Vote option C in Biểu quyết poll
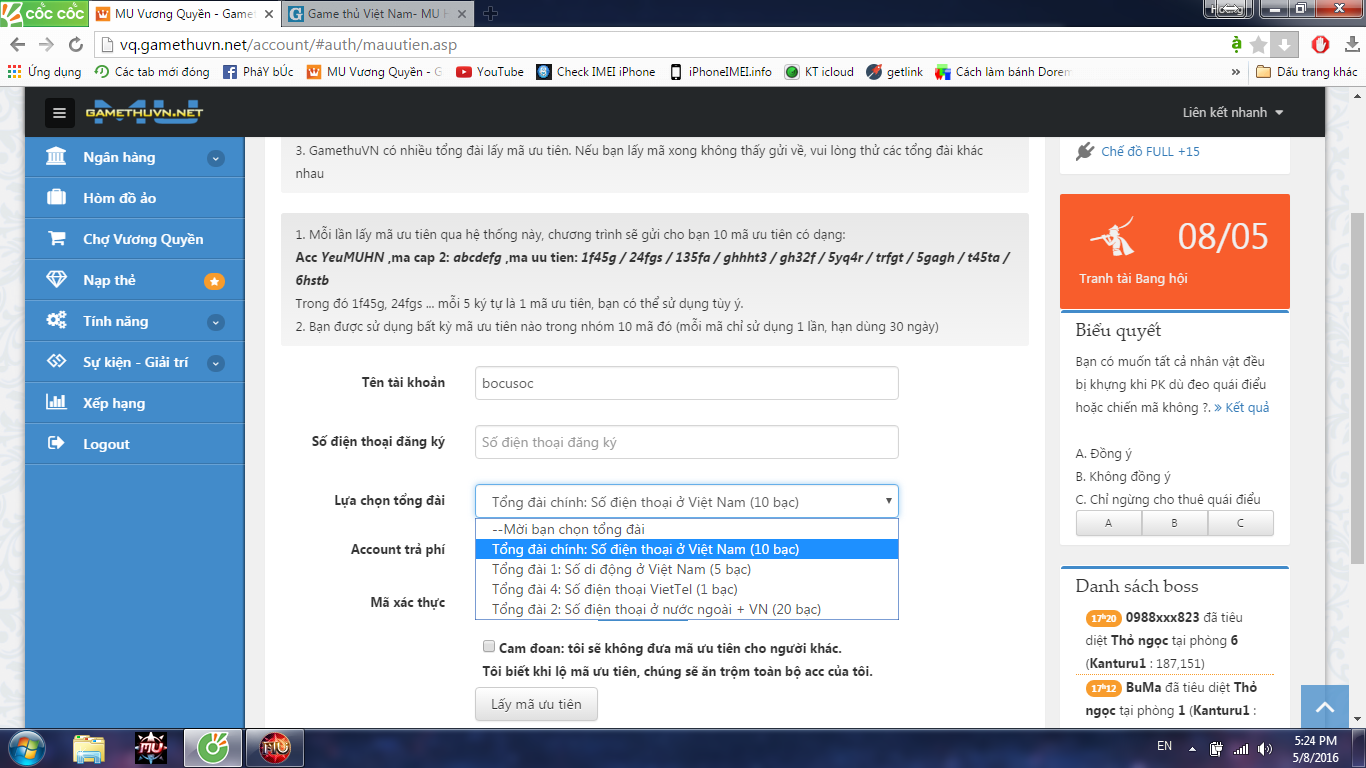Image resolution: width=1366 pixels, height=768 pixels. pos(1240,523)
